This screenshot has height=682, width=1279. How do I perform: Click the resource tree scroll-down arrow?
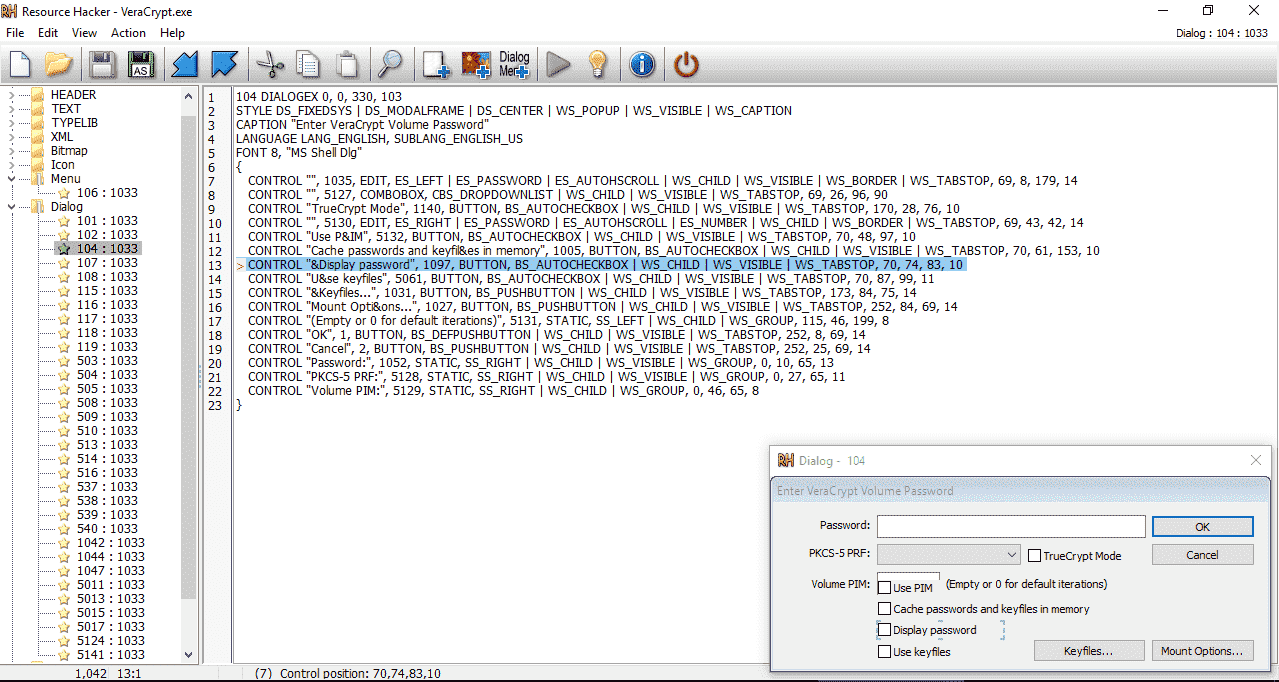[189, 654]
